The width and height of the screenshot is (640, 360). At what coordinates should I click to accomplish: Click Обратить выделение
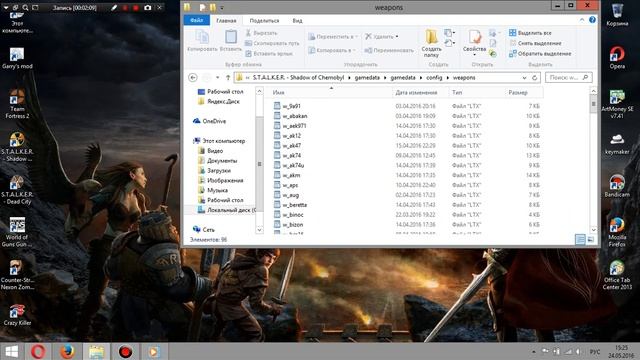540,53
